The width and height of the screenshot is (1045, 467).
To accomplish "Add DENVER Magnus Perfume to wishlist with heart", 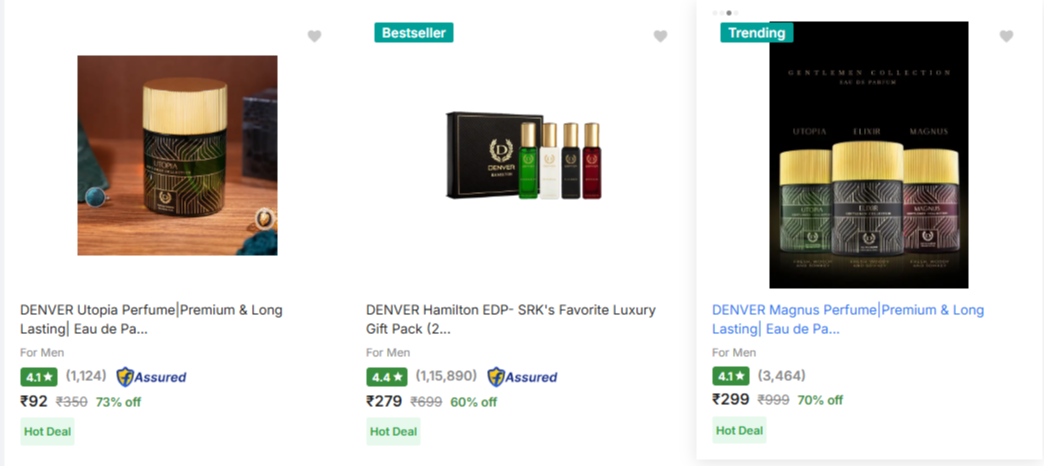I will (x=1006, y=37).
